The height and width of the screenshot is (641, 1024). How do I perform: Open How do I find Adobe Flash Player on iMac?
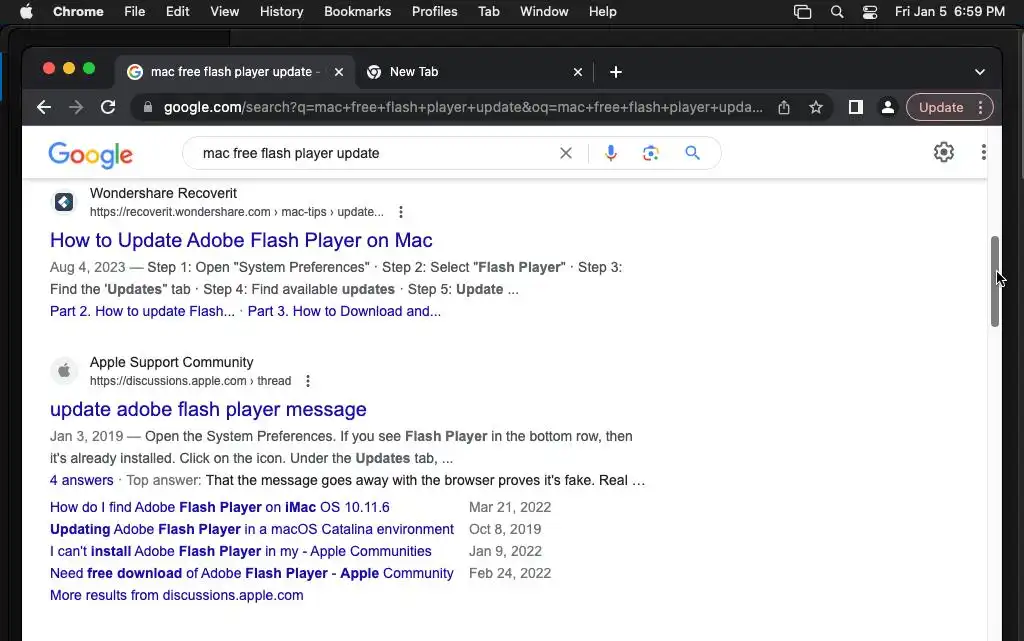219,507
